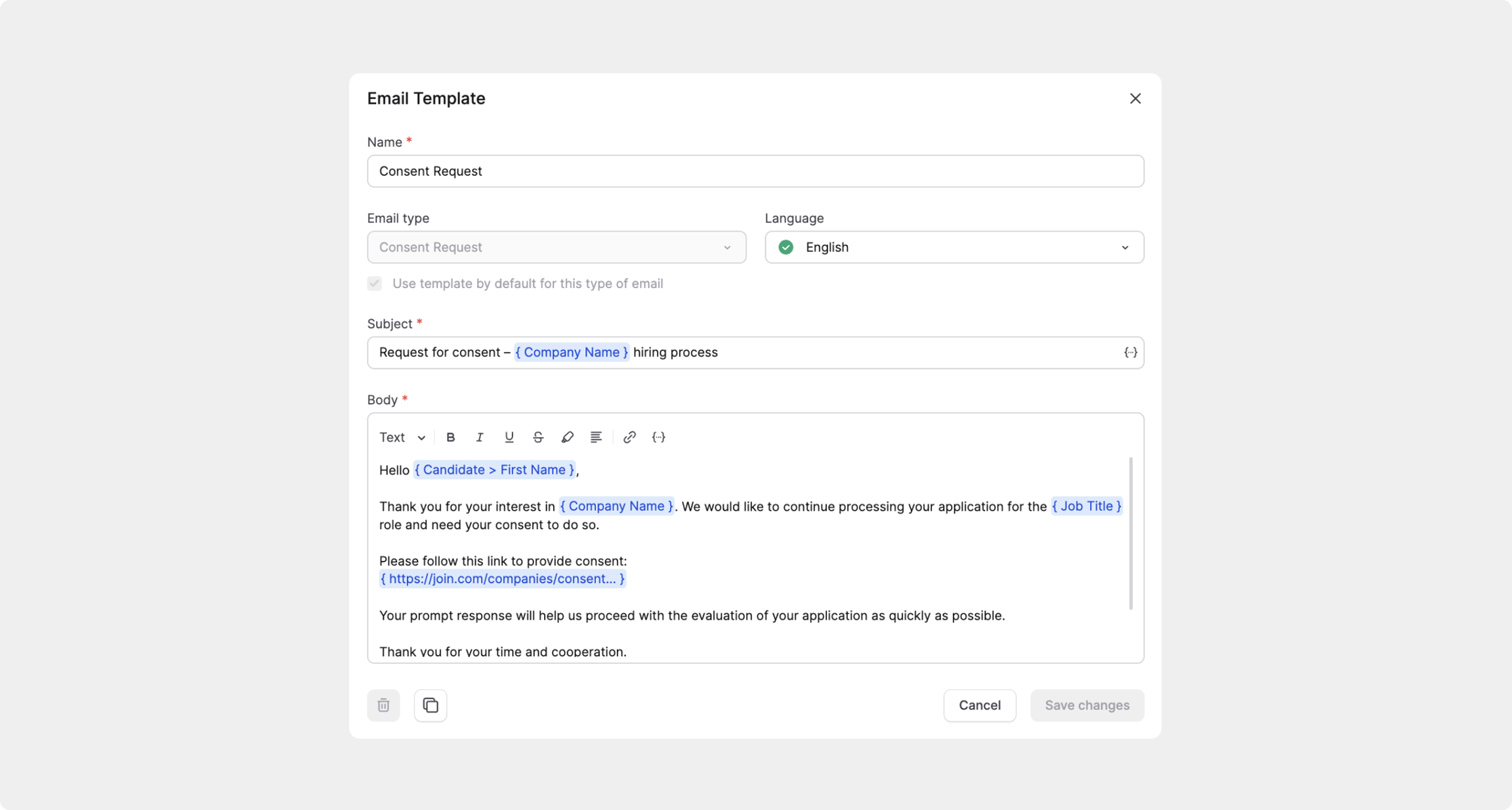Open the Text style dropdown
This screenshot has width=1512, height=810.
coord(402,437)
